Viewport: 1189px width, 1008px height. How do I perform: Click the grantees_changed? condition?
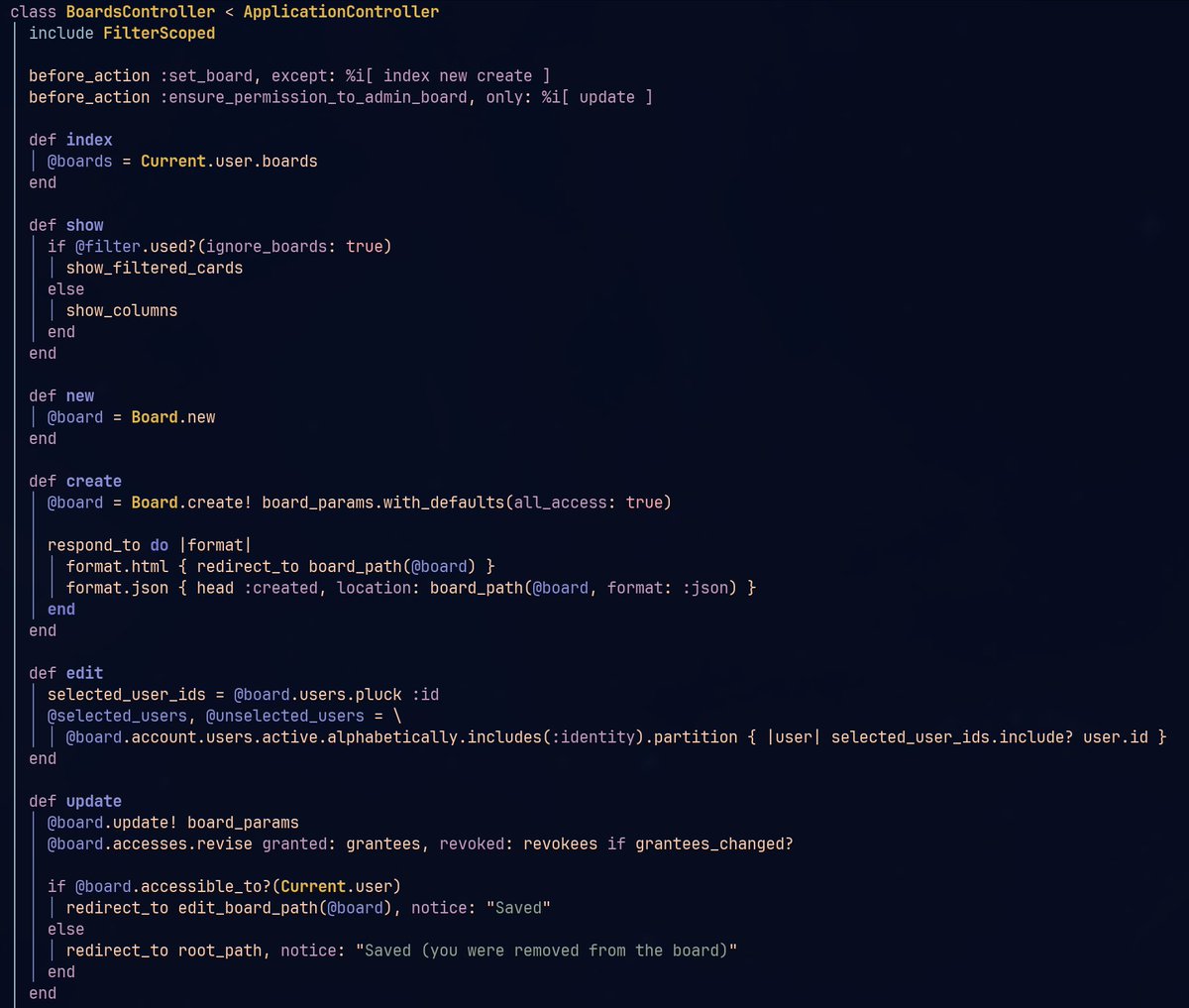tap(714, 843)
